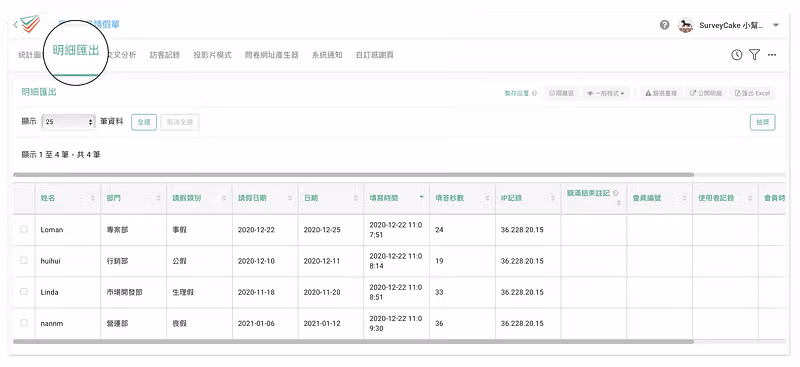
Task: Click the name cell 'huihui'
Action: point(51,261)
